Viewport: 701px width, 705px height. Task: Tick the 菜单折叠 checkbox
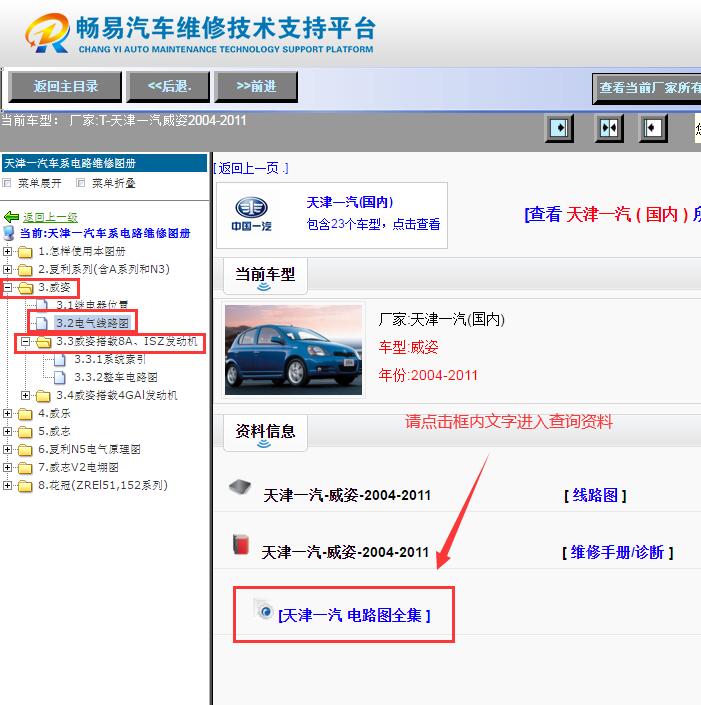point(80,183)
